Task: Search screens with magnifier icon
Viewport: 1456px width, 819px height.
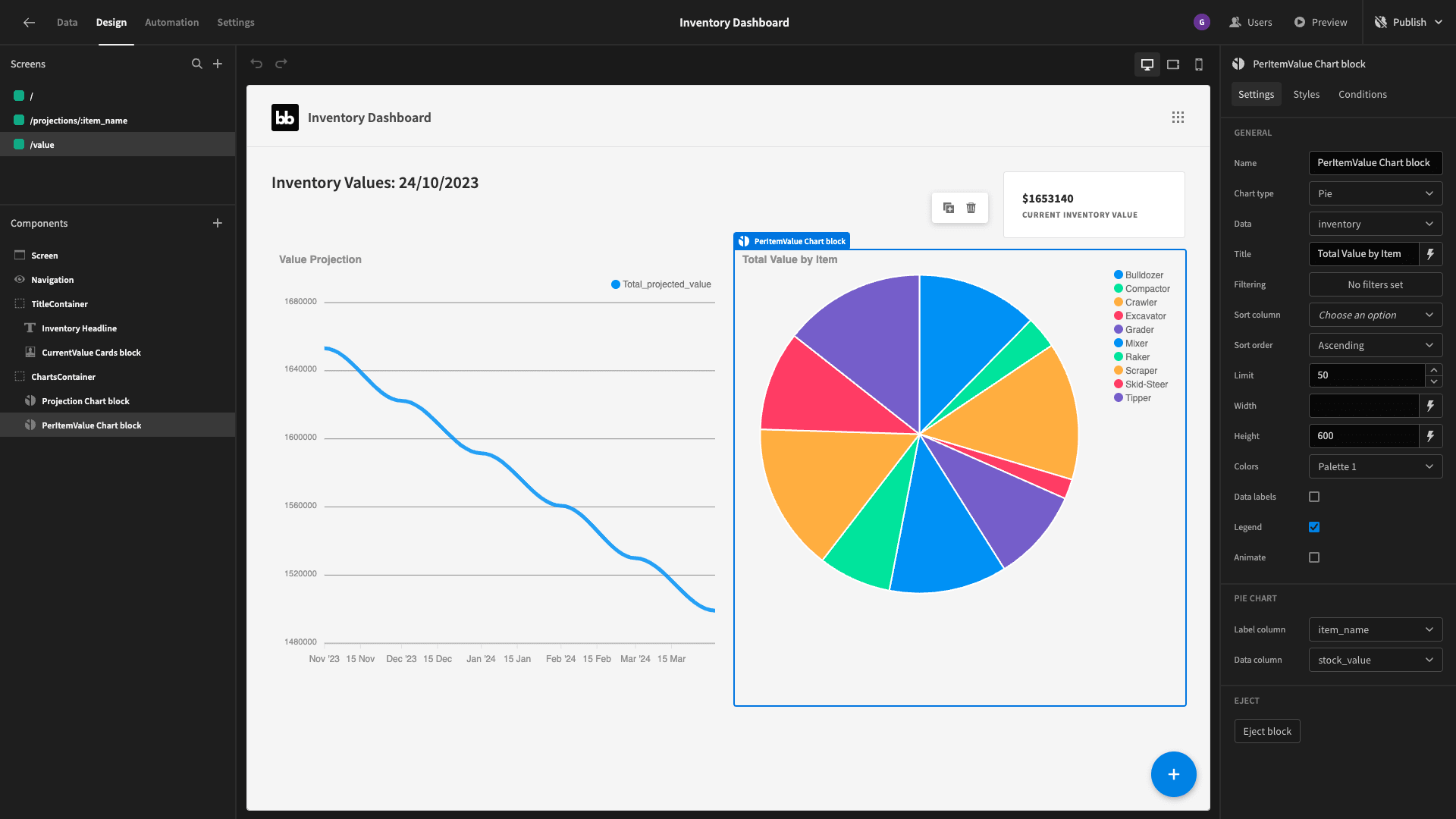Action: tap(197, 64)
